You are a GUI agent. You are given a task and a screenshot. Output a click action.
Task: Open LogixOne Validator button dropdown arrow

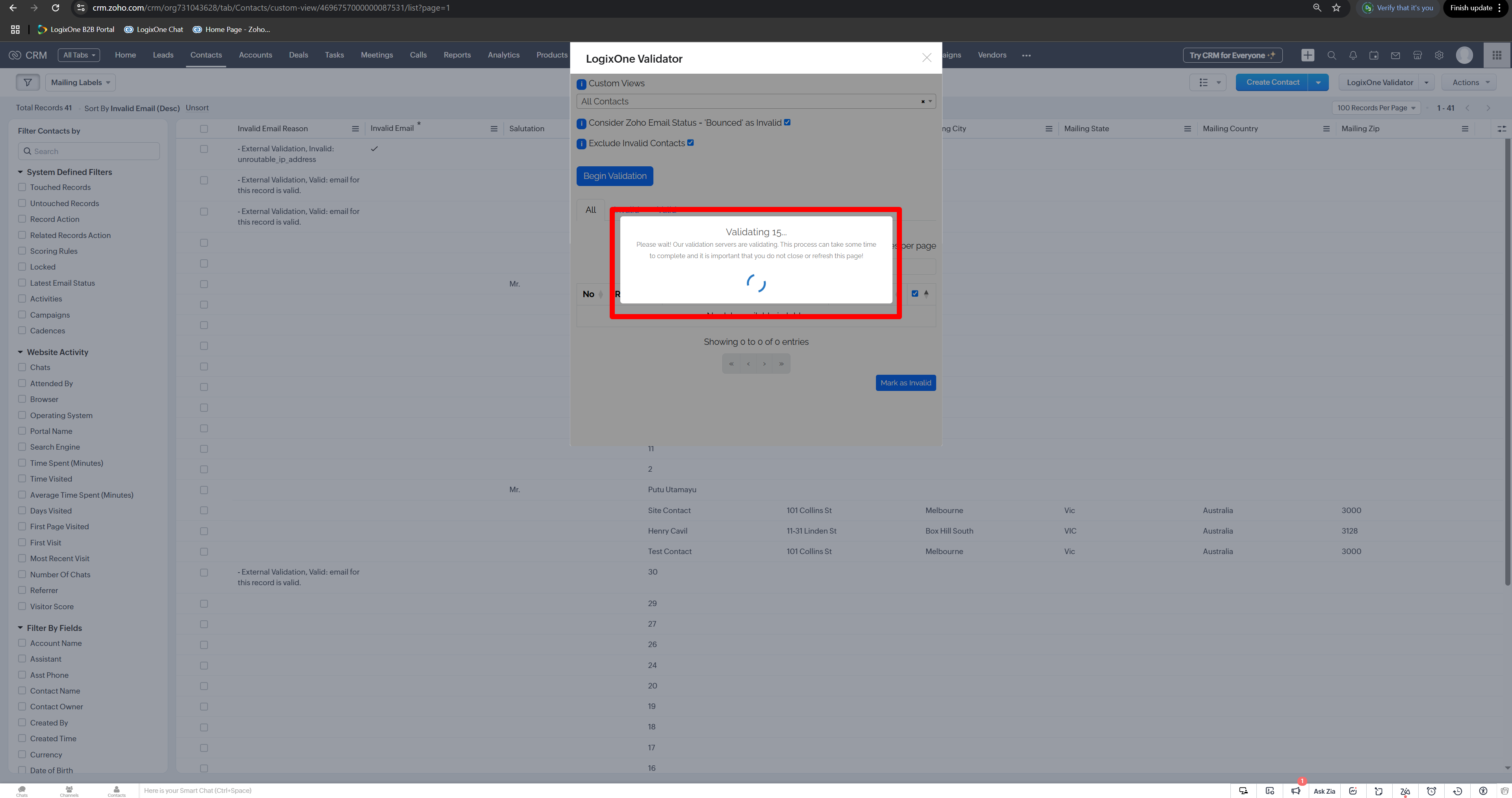click(1426, 83)
